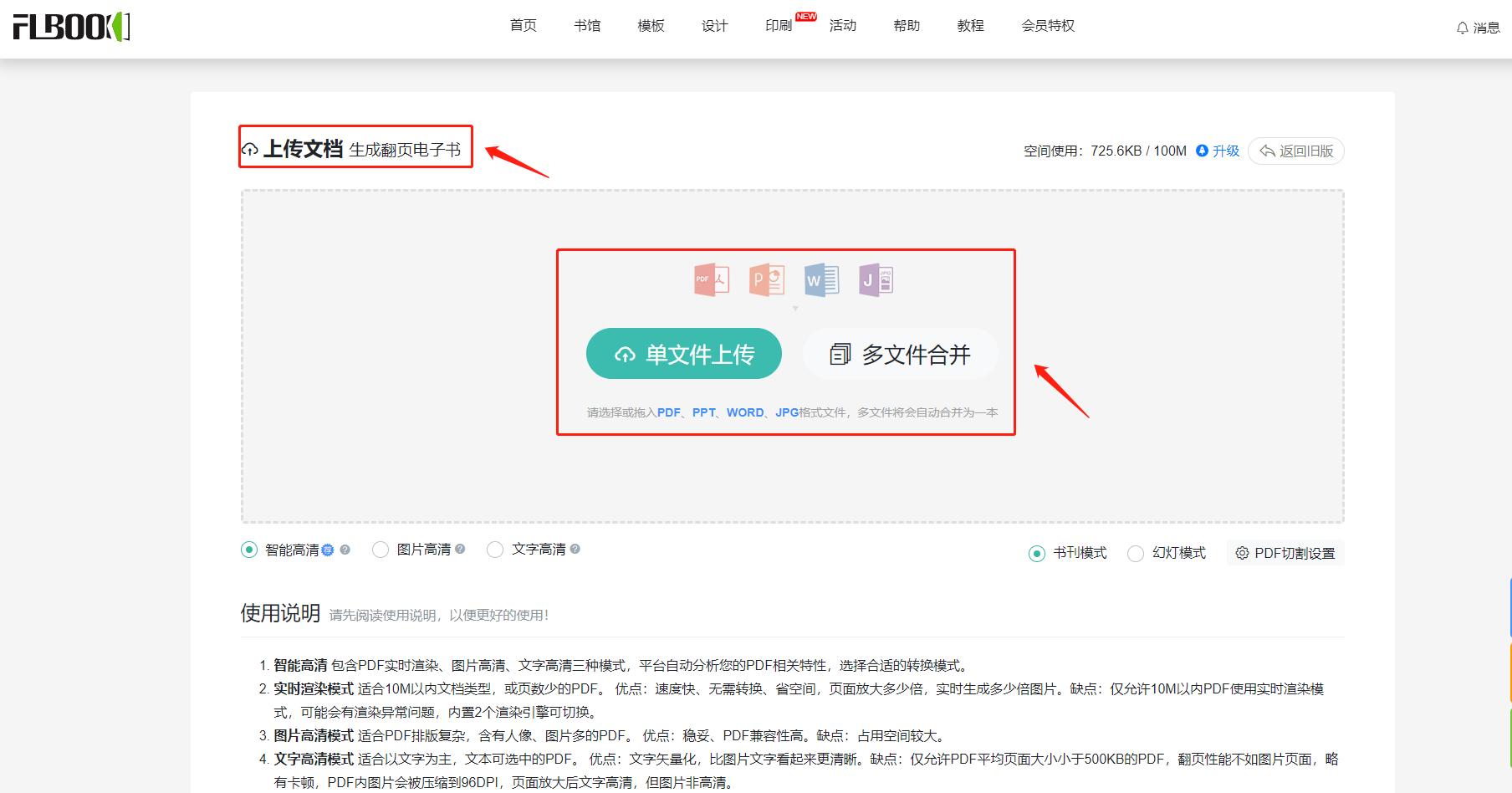Image resolution: width=1512 pixels, height=793 pixels.
Task: Click the notification bell icon
Action: coord(1462,28)
